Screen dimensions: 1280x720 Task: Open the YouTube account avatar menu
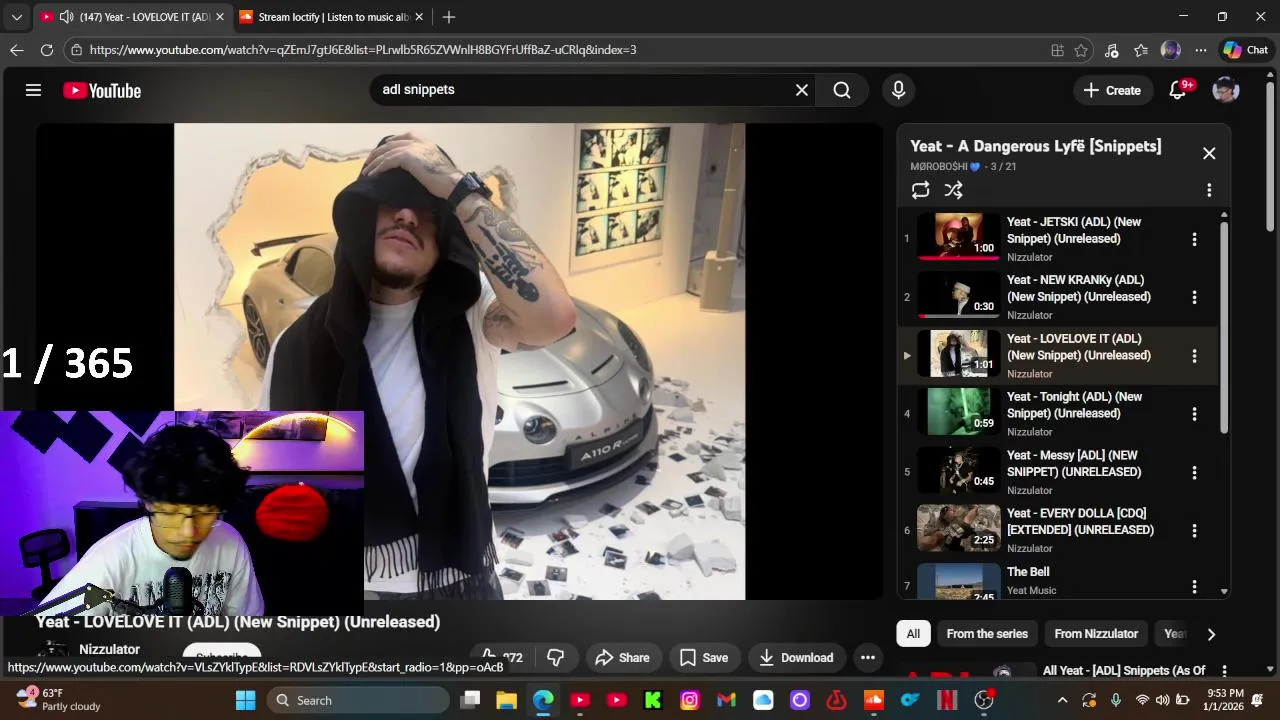click(x=1226, y=90)
